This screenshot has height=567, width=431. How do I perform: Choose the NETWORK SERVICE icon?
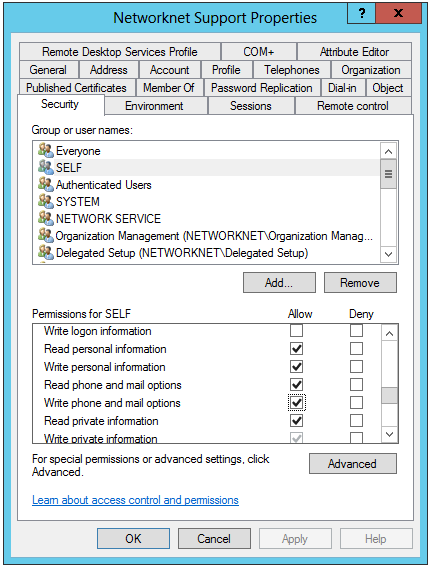[46, 218]
